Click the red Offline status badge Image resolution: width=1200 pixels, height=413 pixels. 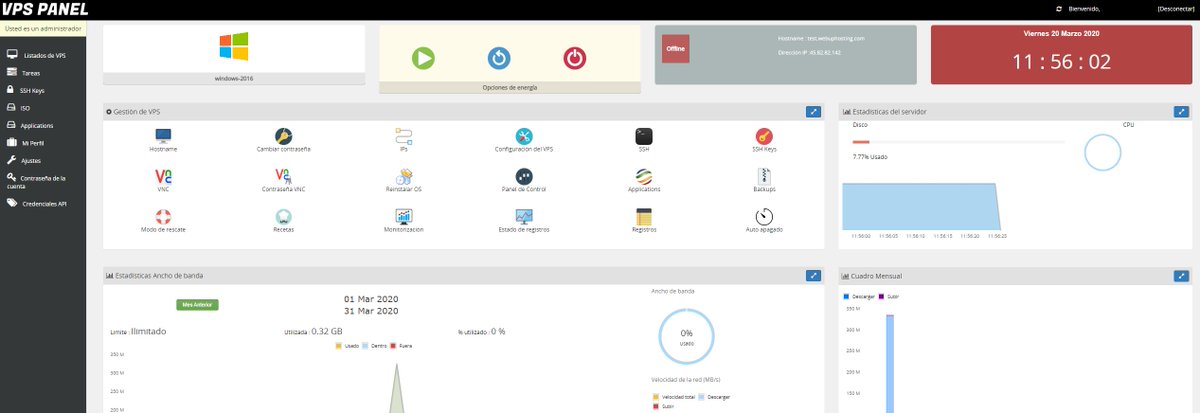(x=676, y=48)
